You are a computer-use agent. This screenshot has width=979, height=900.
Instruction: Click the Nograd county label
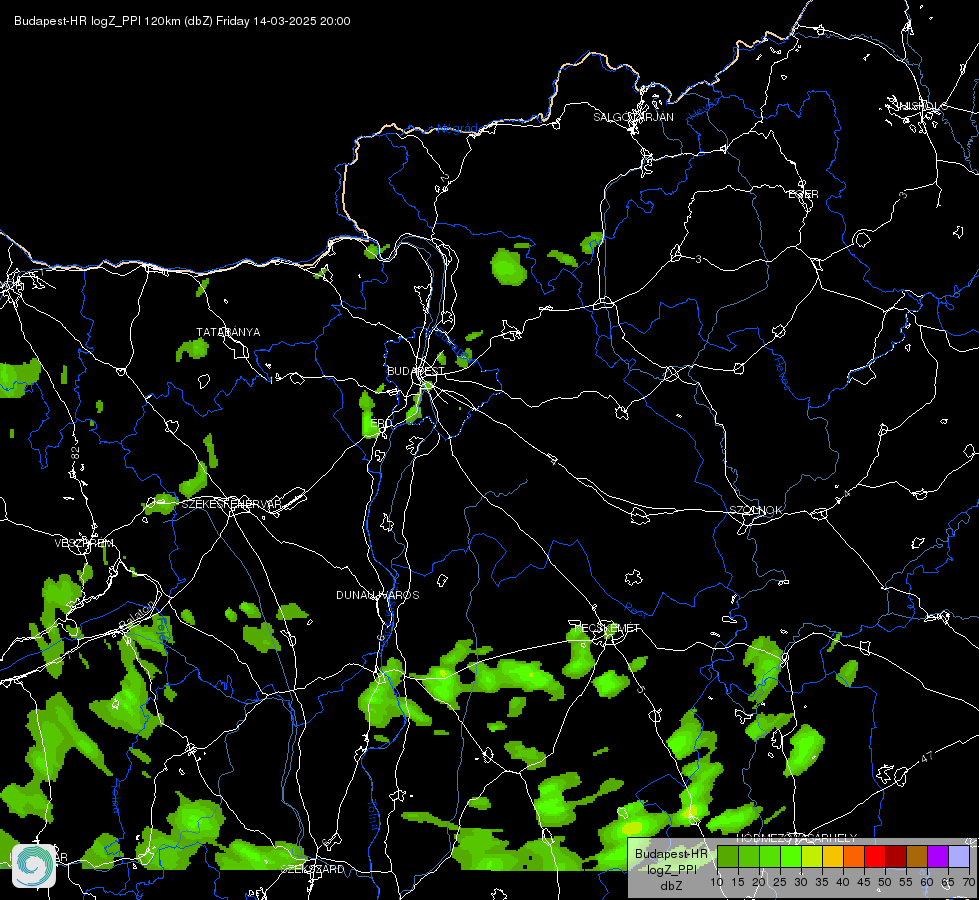[457, 129]
